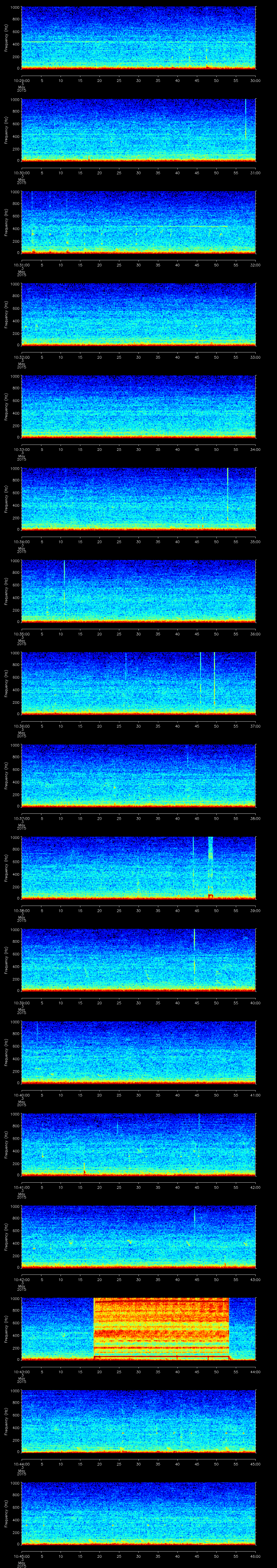Click the wide burst near 48 s in the 10:38 spectrogram
Screen dimensions: 277x1568
[211, 868]
